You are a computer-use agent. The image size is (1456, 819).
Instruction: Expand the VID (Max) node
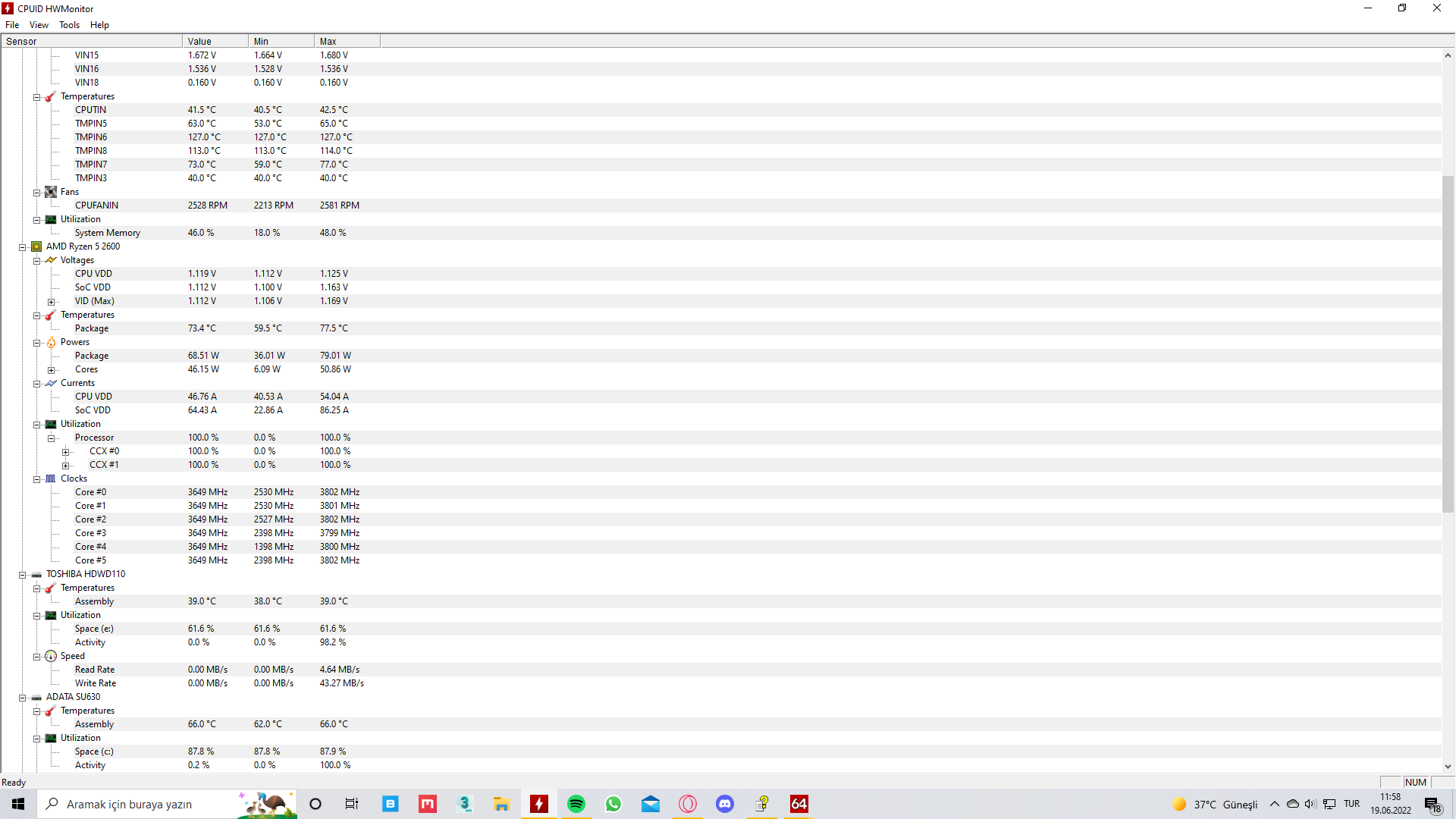(51, 302)
